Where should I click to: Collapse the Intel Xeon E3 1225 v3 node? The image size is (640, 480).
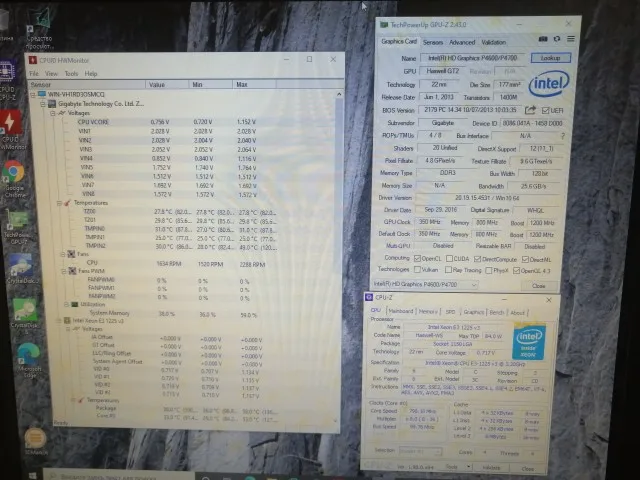pyautogui.click(x=59, y=321)
